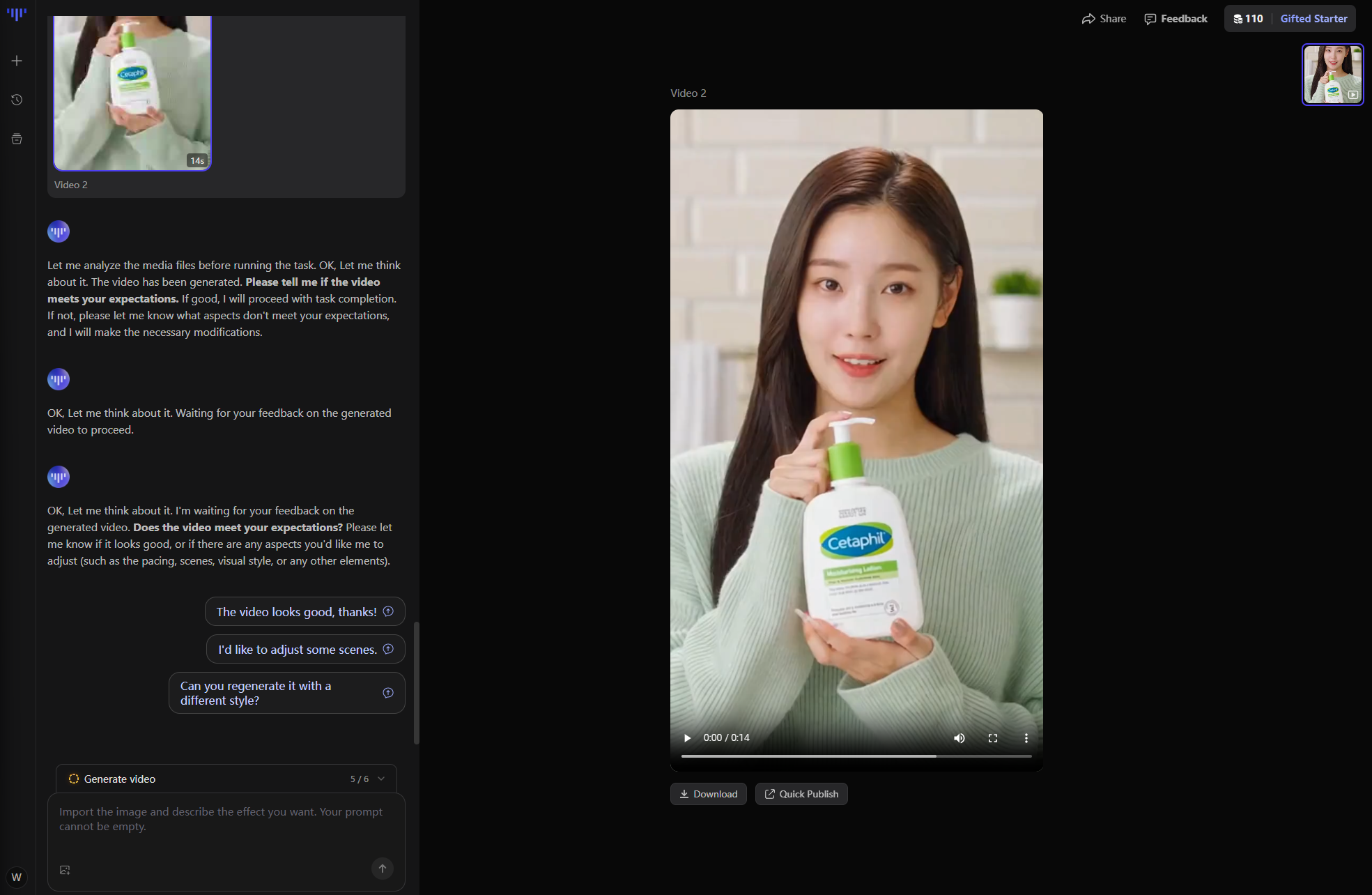Click the Download button
Screen dimensions: 1372x895
coord(708,794)
